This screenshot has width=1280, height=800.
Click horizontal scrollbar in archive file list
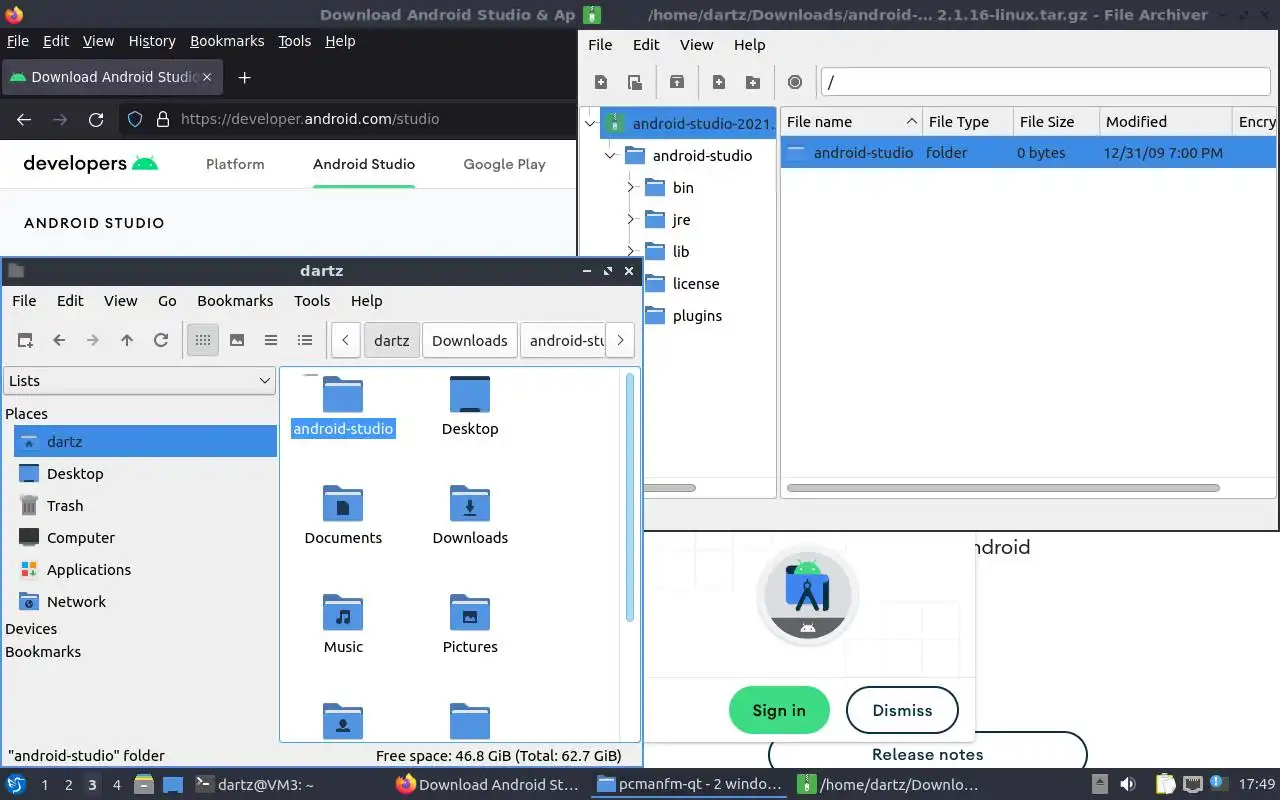(1003, 488)
